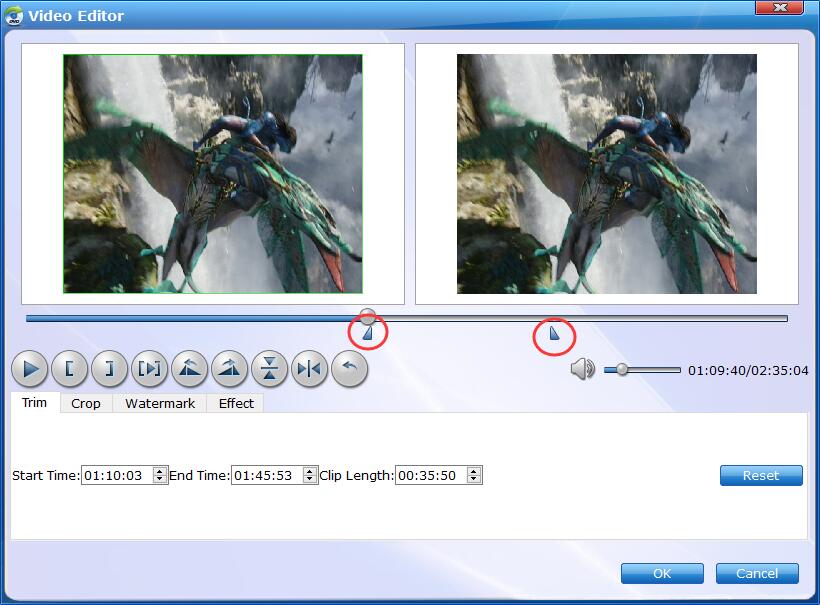Increase End Time with up arrow
The height and width of the screenshot is (605, 820).
pos(310,471)
